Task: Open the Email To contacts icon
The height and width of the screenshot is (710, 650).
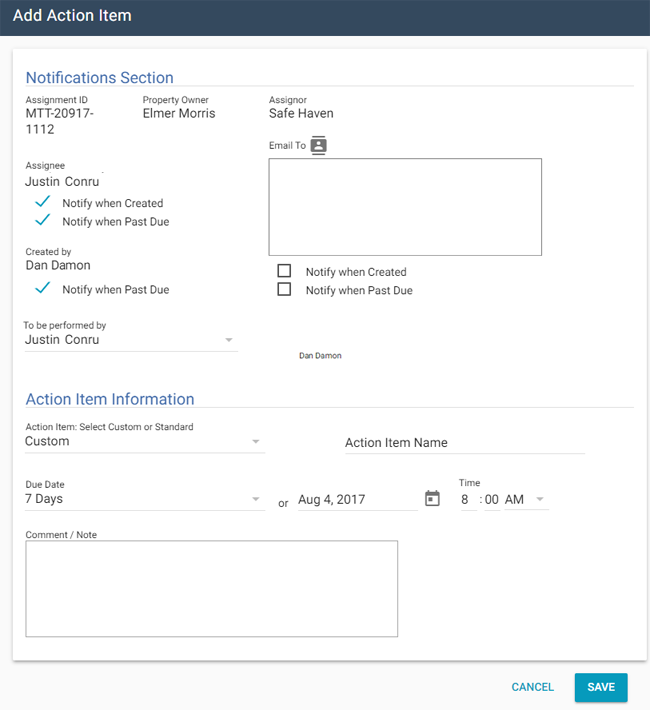Action: tap(319, 145)
